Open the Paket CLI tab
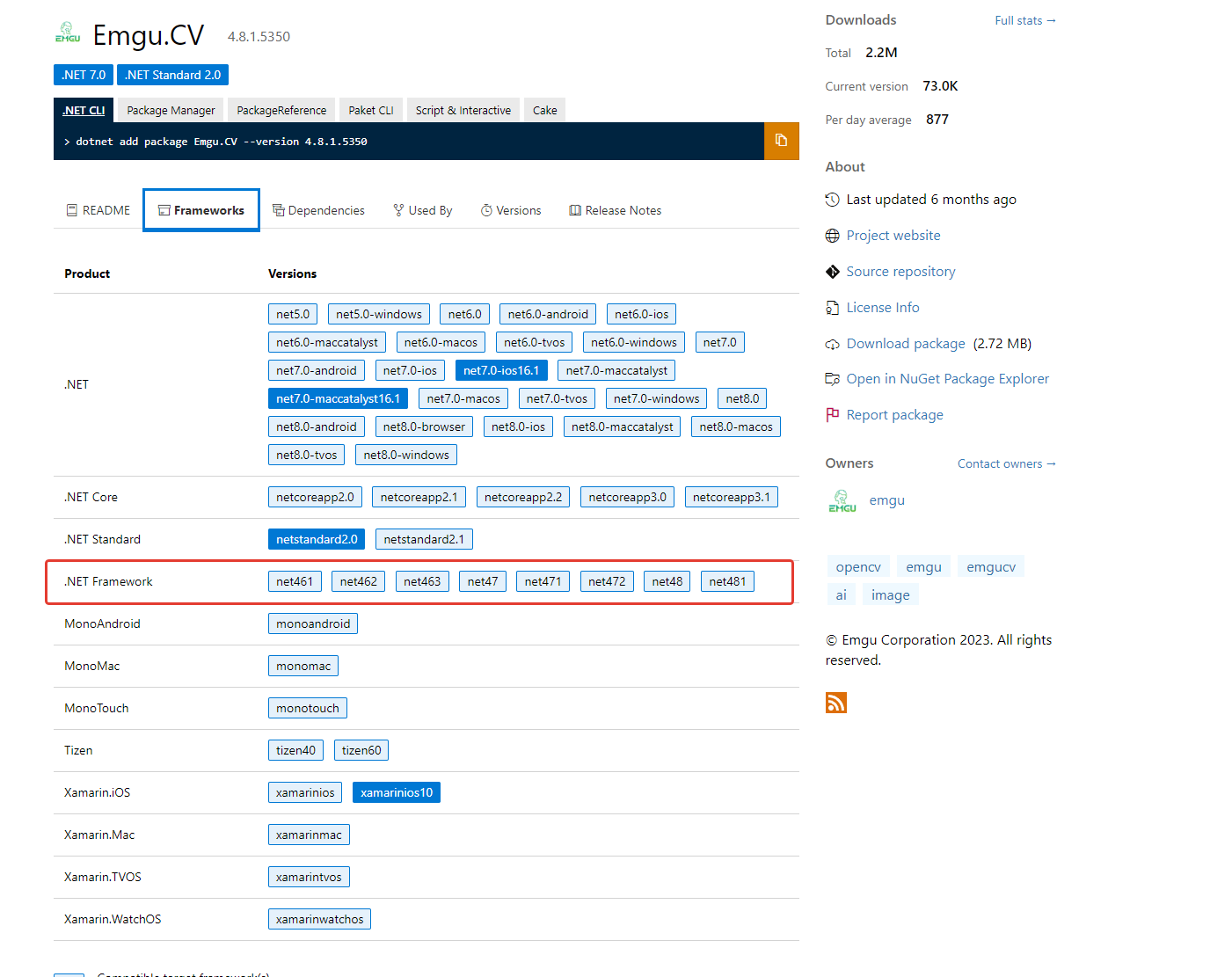The height and width of the screenshot is (977, 1232). pyautogui.click(x=371, y=110)
